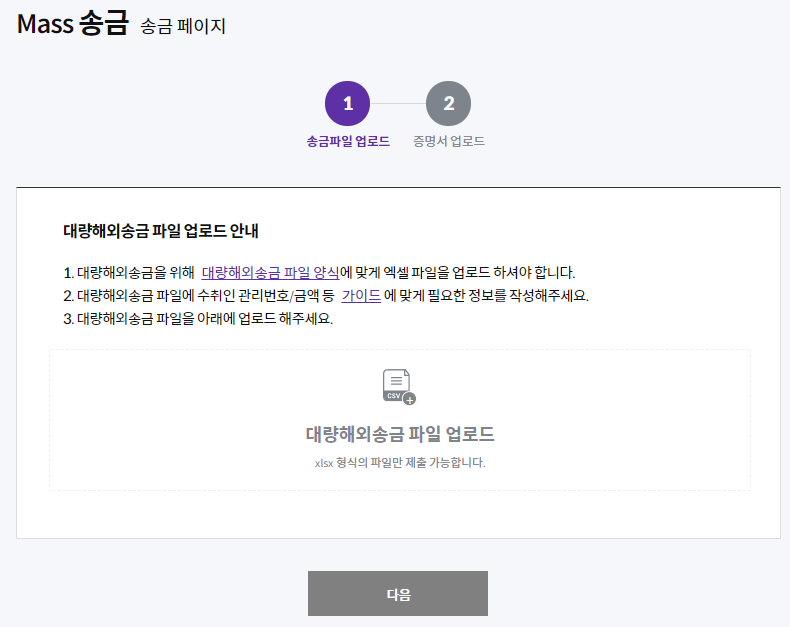Click the 송금 페이지 subtitle
This screenshot has width=790, height=627.
(x=183, y=26)
